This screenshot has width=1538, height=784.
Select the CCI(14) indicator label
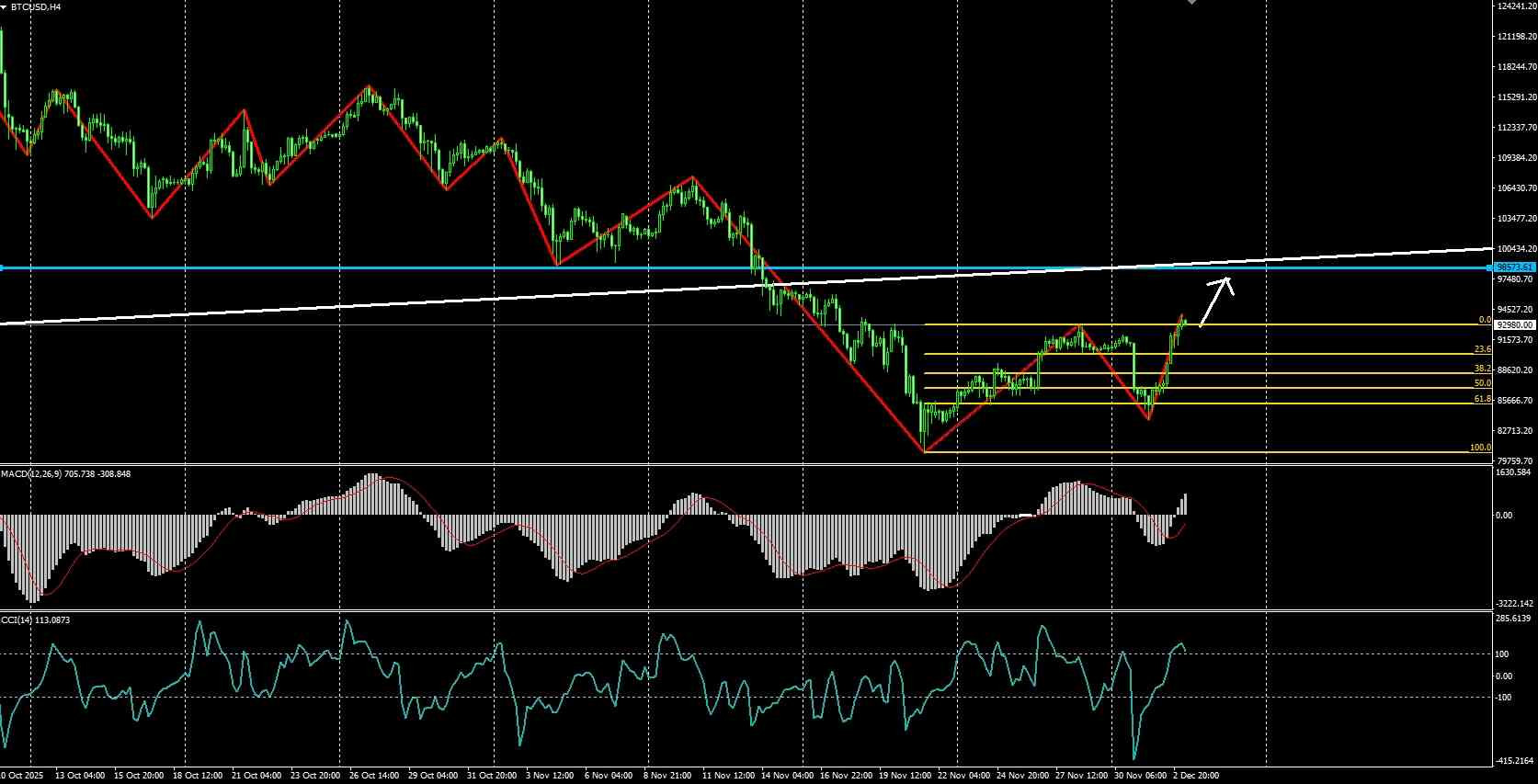pyautogui.click(x=35, y=620)
